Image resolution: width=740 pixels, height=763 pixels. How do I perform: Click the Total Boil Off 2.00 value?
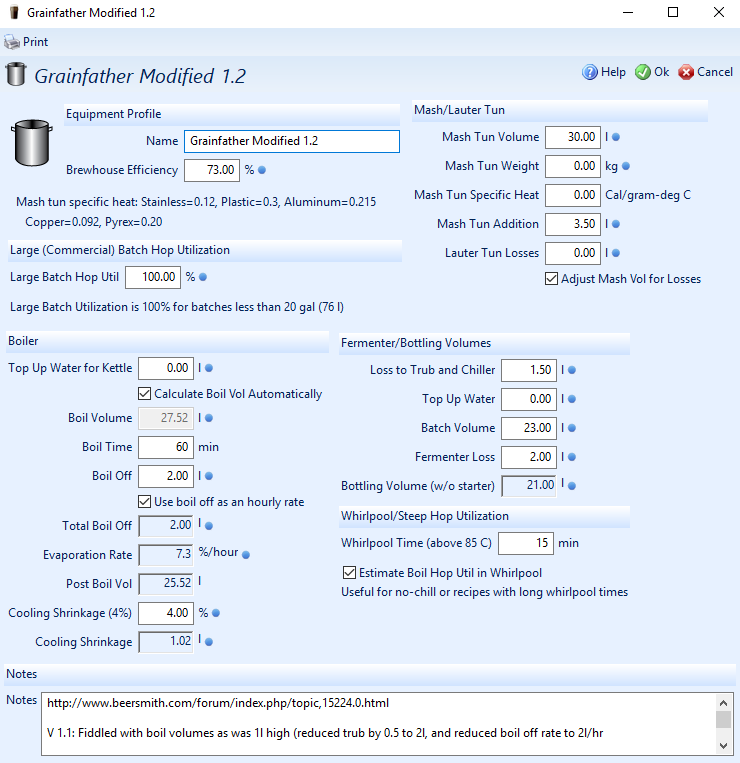(166, 526)
